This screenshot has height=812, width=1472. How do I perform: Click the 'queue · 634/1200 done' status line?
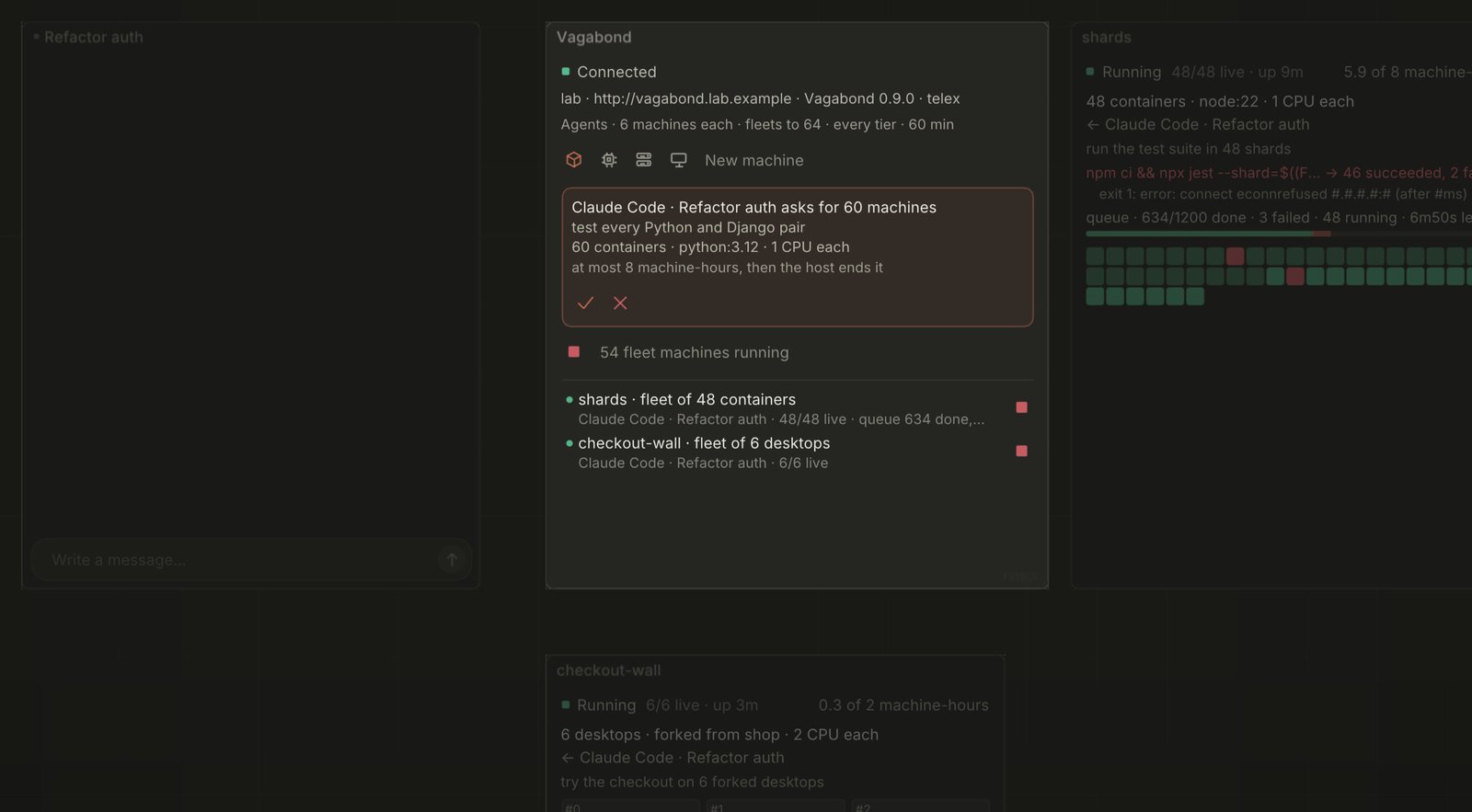1279,218
